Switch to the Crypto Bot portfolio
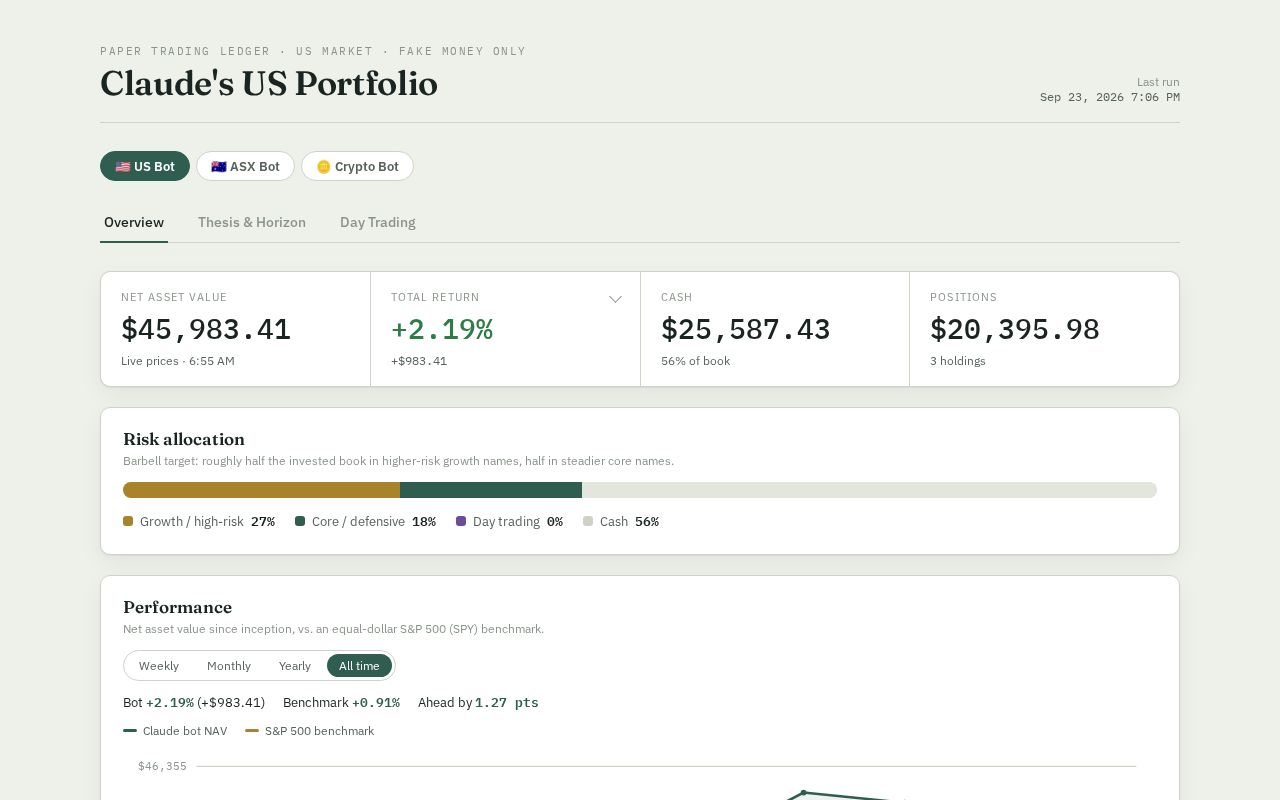 click(x=357, y=166)
